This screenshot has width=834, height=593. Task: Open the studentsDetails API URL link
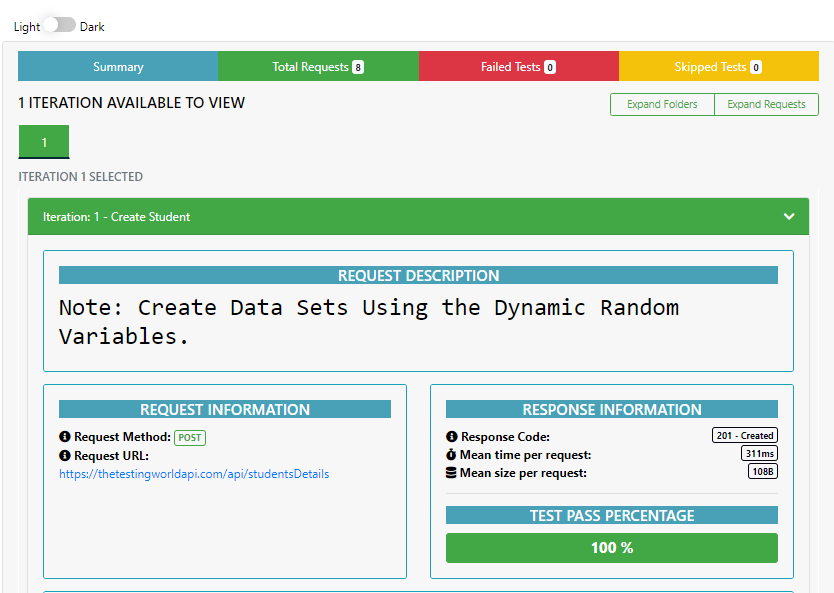[194, 474]
